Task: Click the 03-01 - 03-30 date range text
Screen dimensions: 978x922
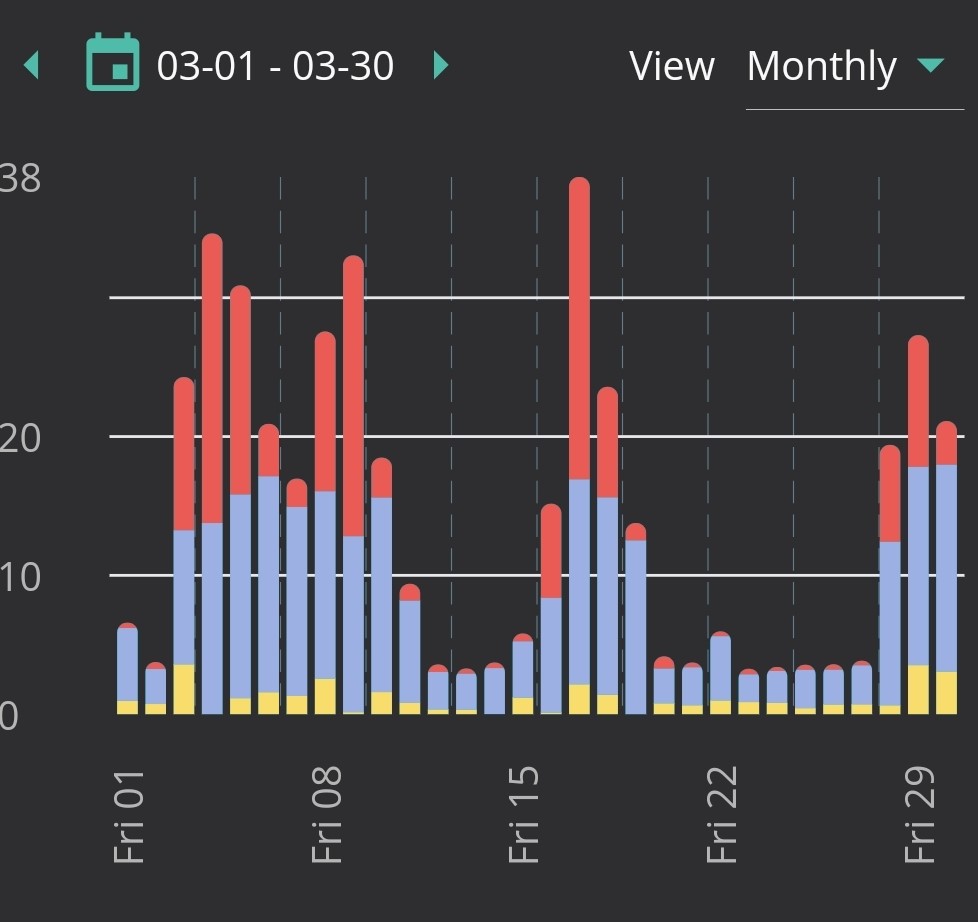Action: point(275,67)
